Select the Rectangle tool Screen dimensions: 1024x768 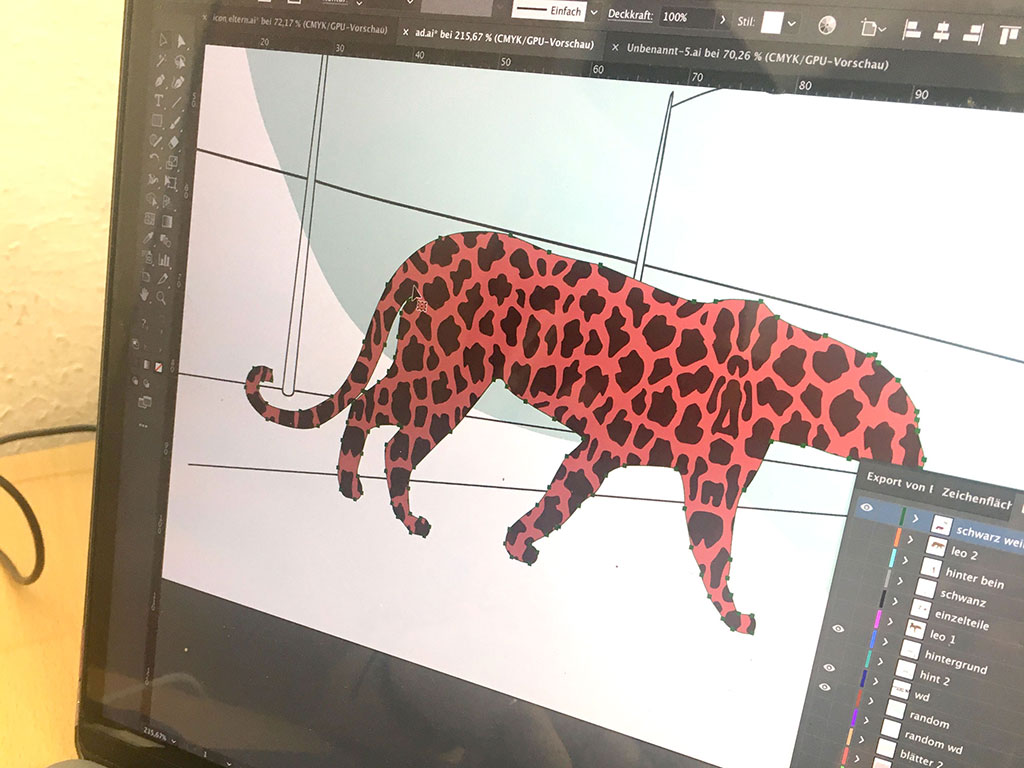tap(157, 120)
